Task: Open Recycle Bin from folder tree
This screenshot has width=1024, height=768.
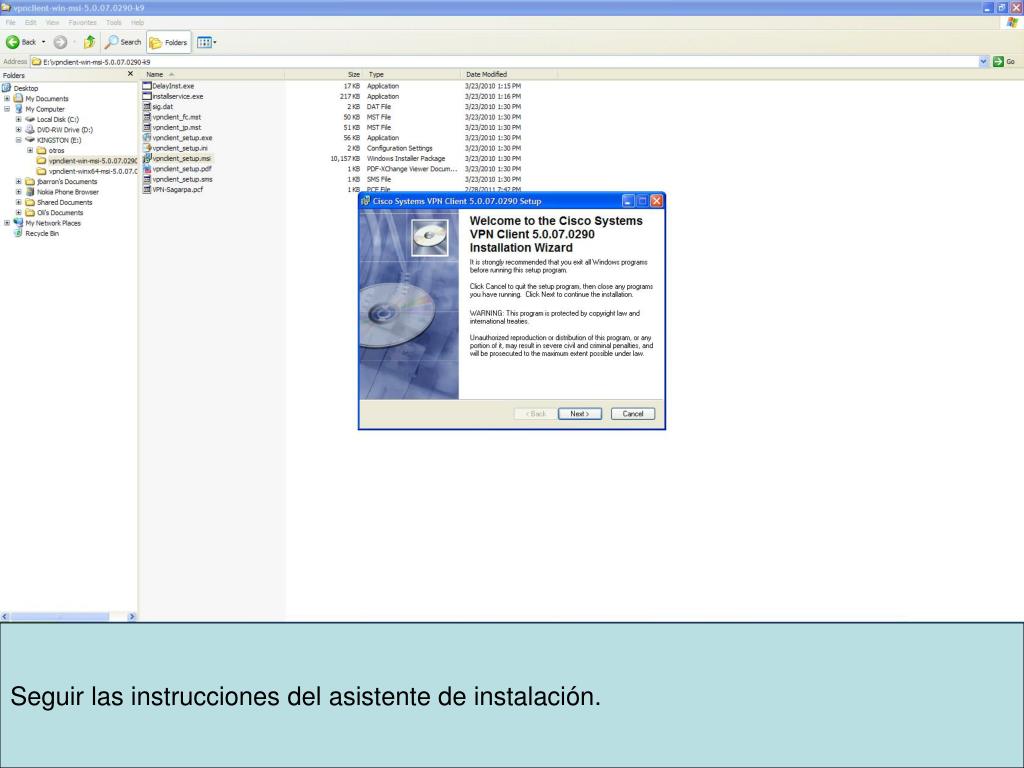Action: tap(42, 234)
